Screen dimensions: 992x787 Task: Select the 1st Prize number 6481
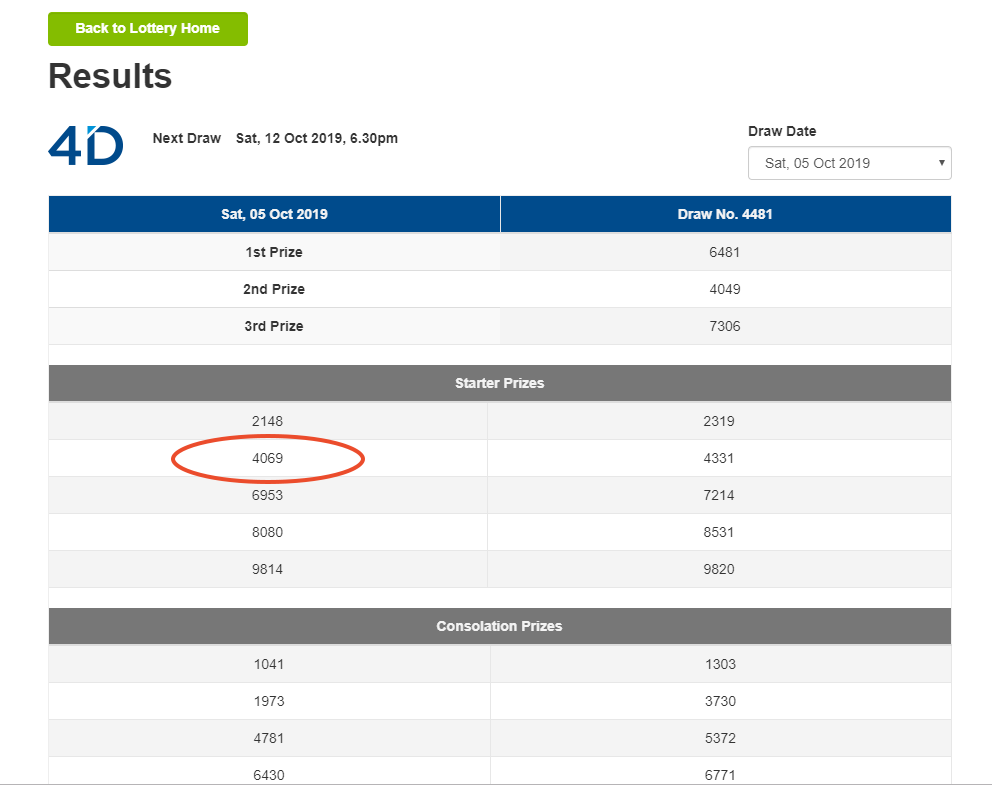click(724, 252)
